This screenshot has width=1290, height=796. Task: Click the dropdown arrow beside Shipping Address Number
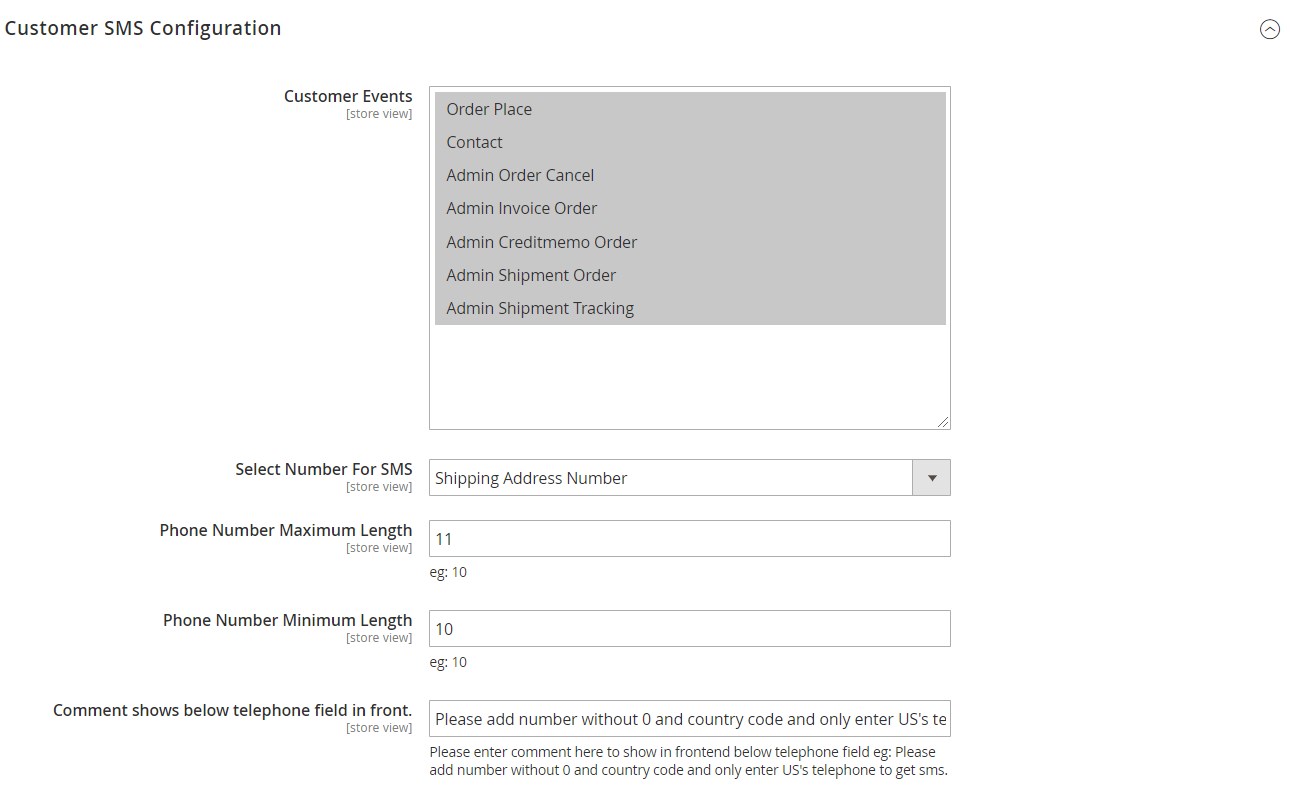tap(931, 478)
